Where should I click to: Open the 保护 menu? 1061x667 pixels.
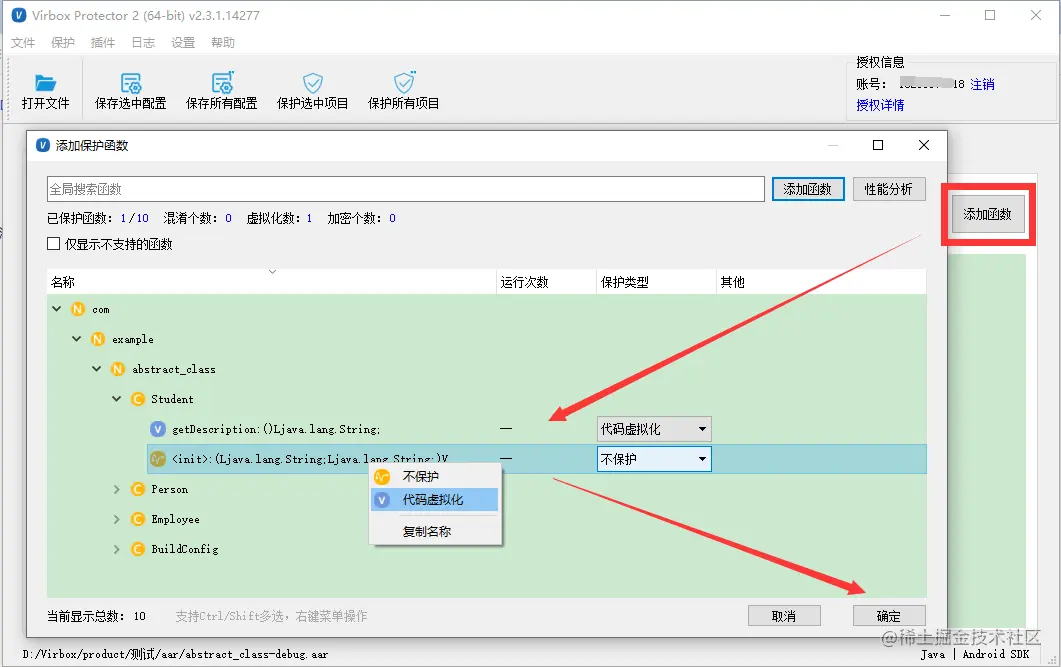63,43
